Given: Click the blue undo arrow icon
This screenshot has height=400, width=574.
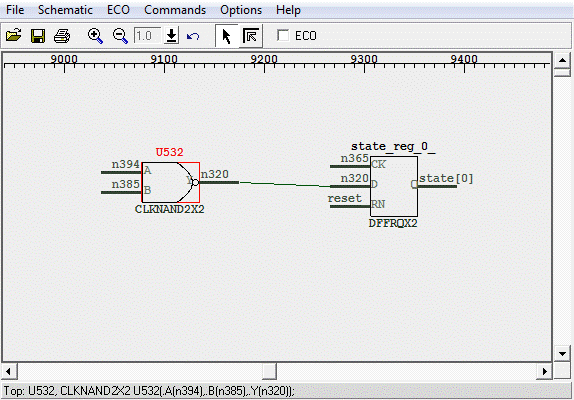Looking at the screenshot, I should tap(193, 36).
